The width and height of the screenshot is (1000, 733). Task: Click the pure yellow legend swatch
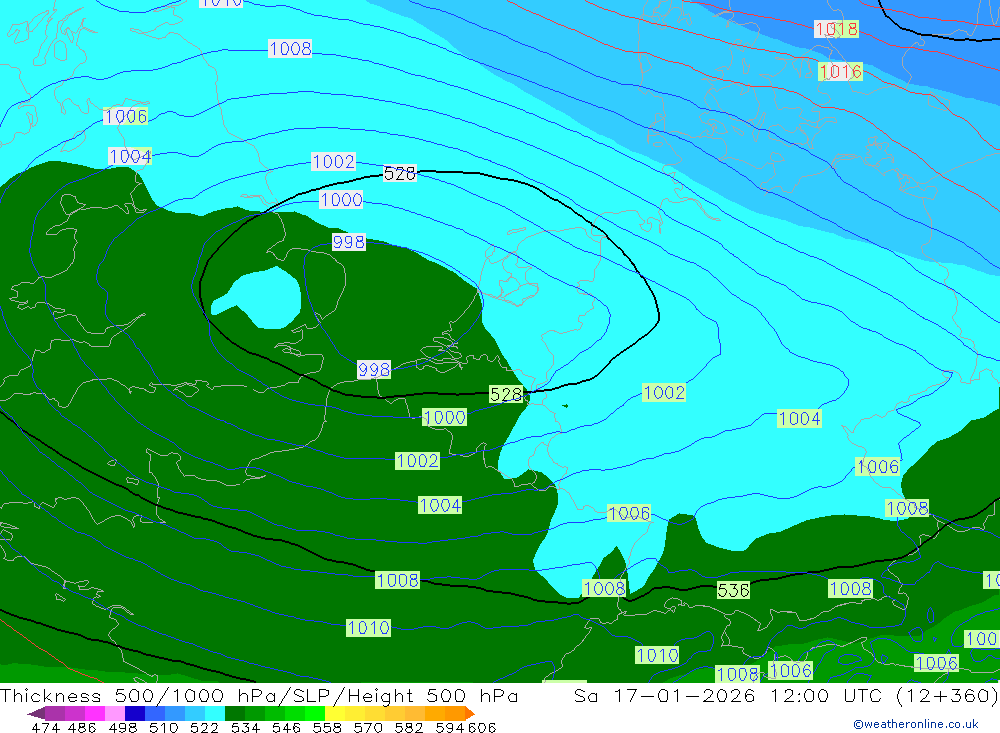[335, 713]
